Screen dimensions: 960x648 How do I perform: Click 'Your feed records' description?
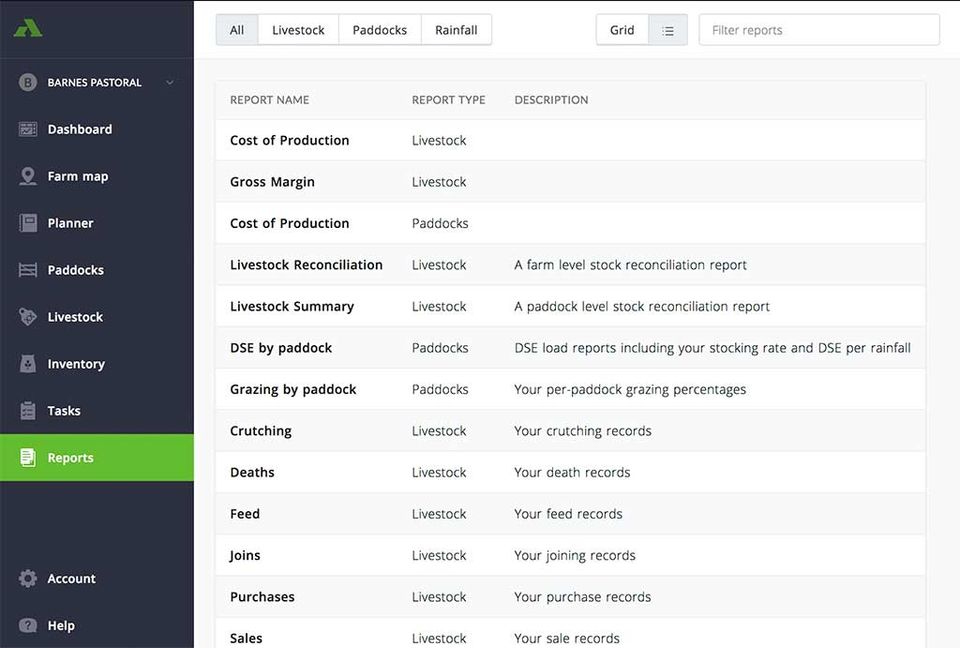pos(568,514)
